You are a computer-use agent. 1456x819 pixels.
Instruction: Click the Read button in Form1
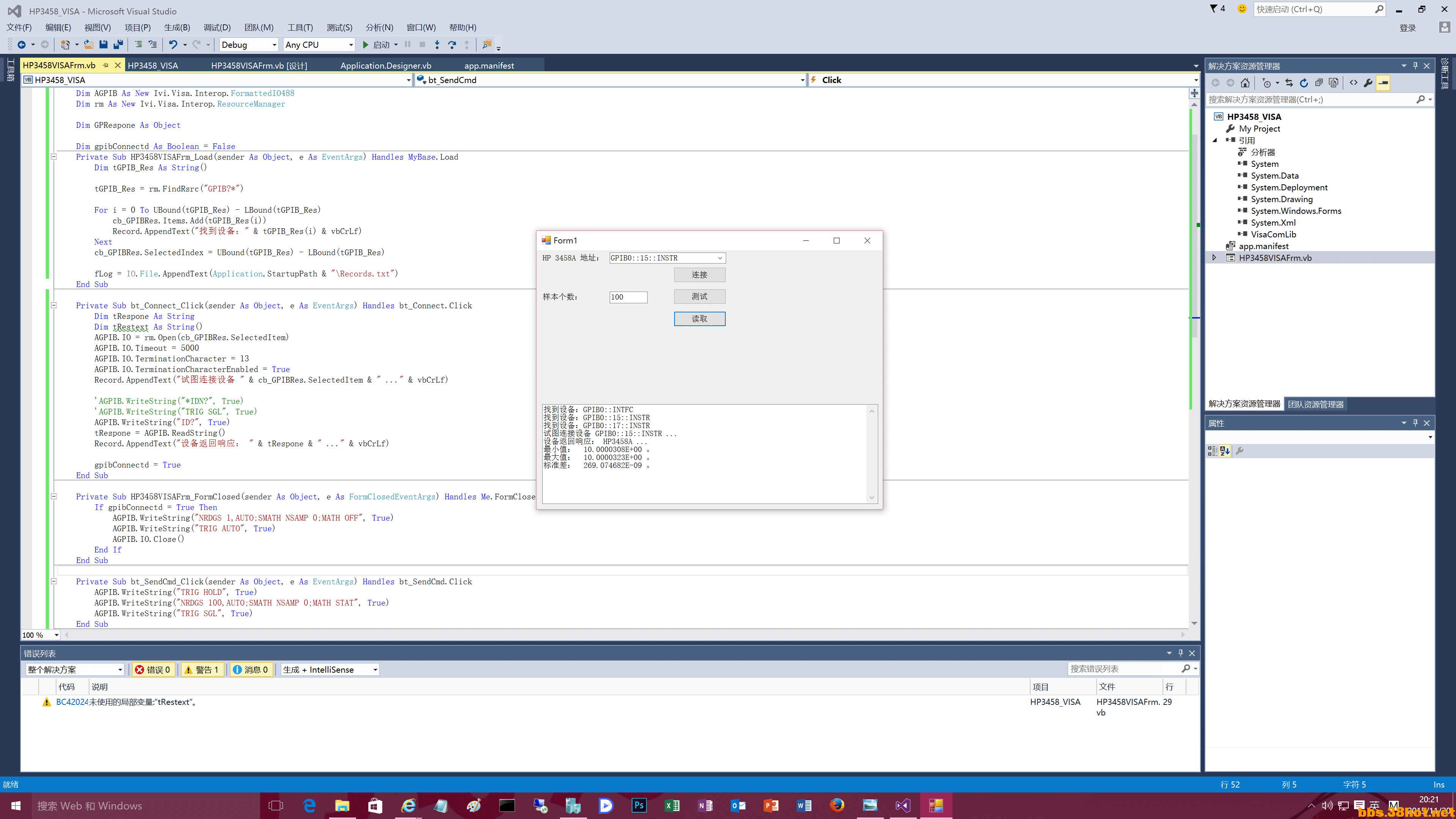pyautogui.click(x=699, y=319)
